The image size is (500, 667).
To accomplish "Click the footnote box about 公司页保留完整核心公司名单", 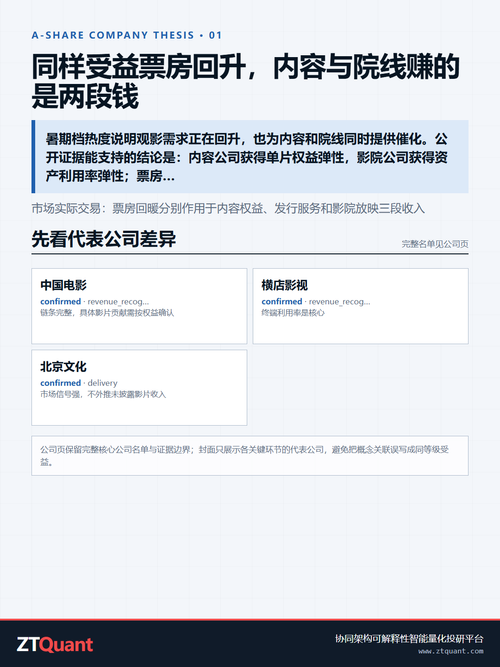I will point(250,456).
